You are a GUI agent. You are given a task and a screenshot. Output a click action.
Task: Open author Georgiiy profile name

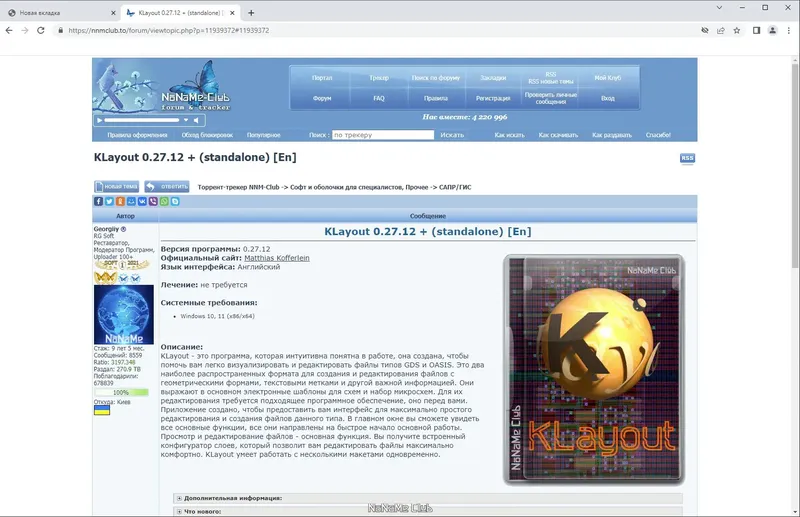pyautogui.click(x=106, y=229)
